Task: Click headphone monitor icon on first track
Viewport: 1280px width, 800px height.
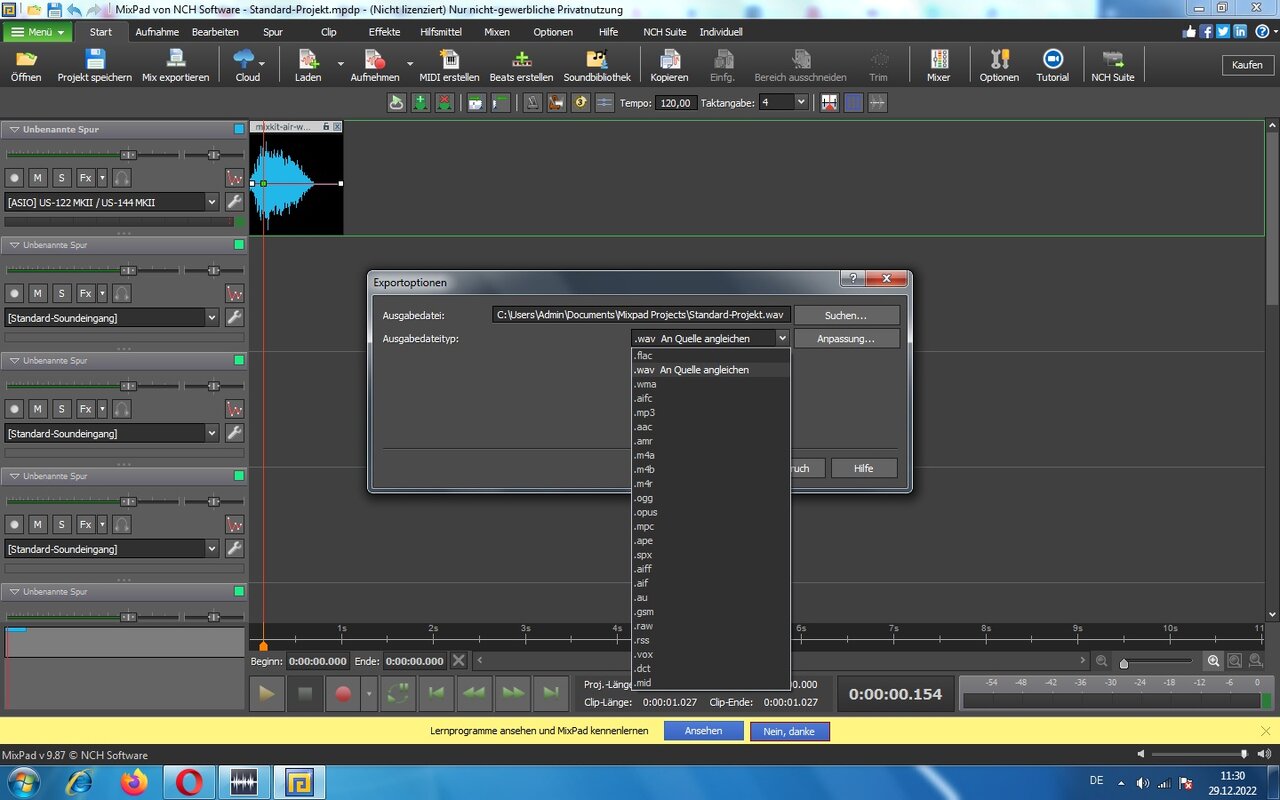Action: (x=122, y=178)
